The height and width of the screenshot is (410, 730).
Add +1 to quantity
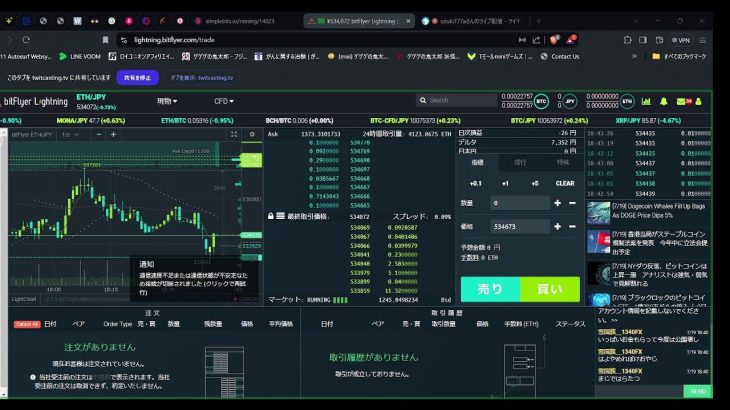pyautogui.click(x=505, y=183)
